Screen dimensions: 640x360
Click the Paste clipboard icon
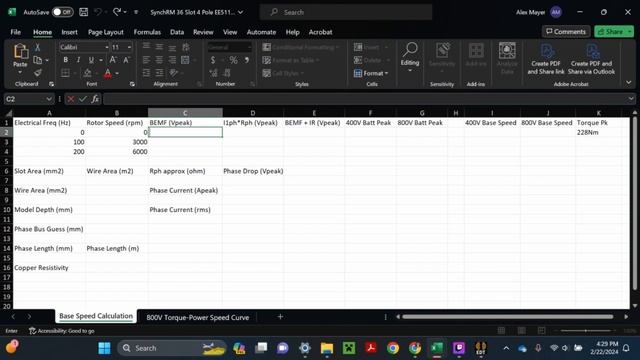point(20,52)
